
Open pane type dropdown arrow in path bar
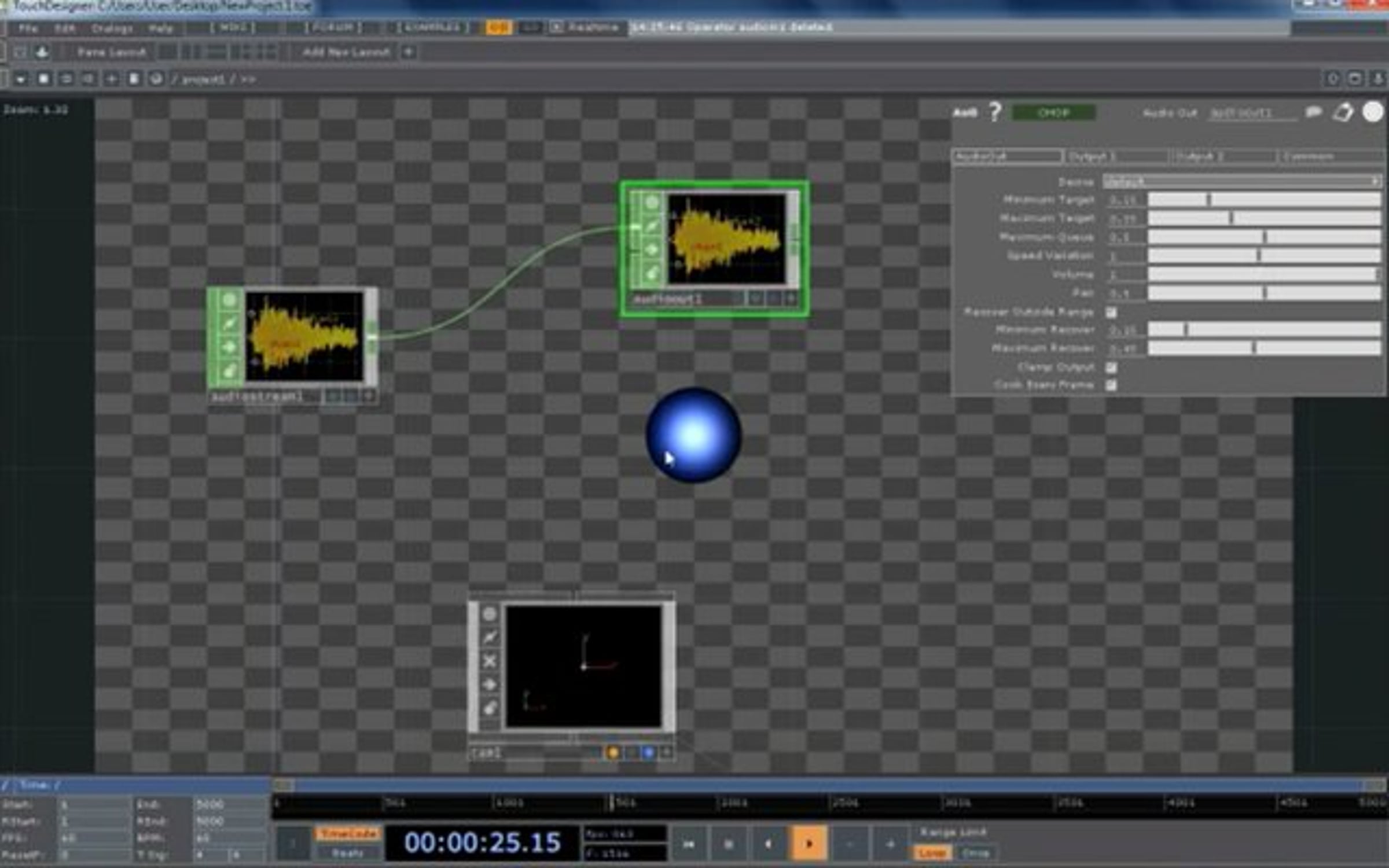coord(21,79)
